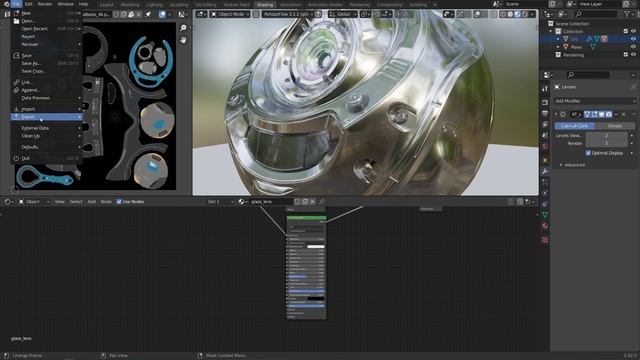
Task: Open the Output properties tab icon
Action: coord(545,113)
